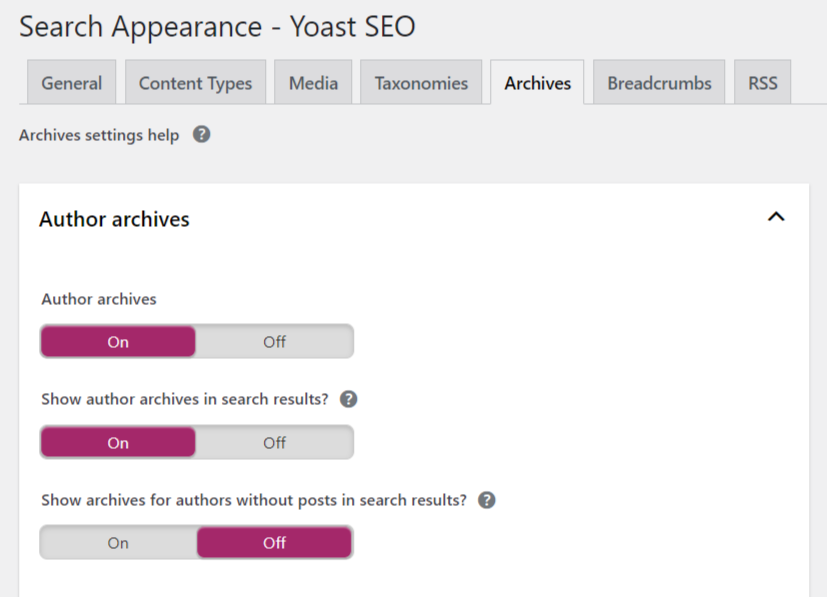Select the Archives tab

[x=537, y=82]
